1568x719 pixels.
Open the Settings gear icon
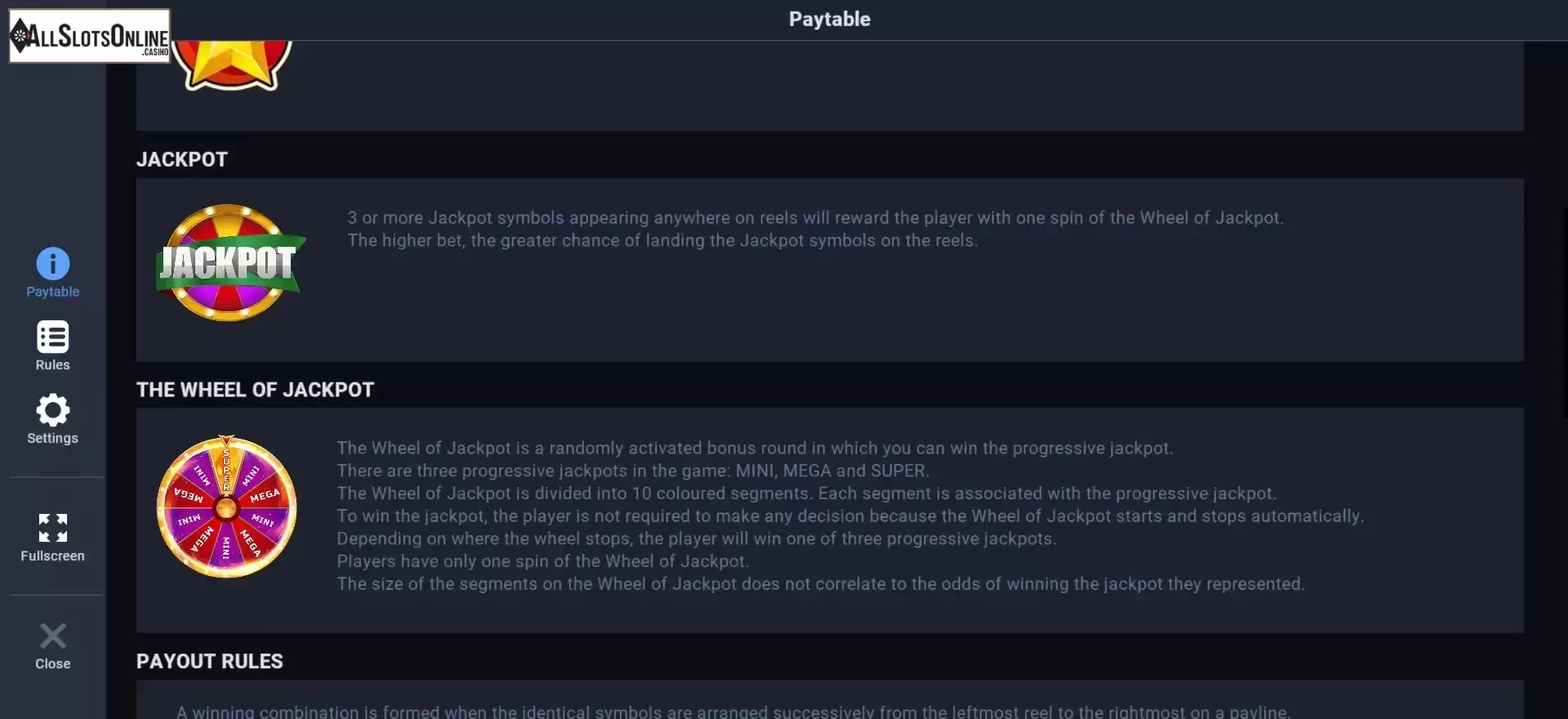coord(53,410)
